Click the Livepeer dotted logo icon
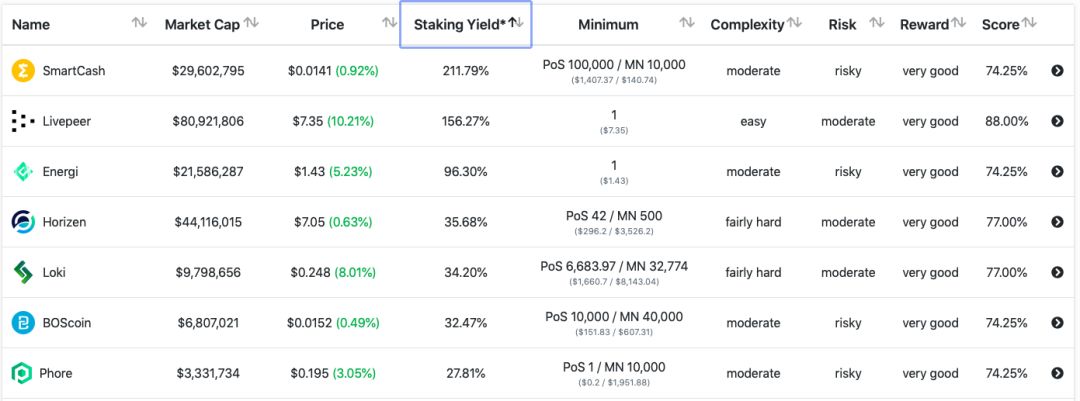 click(x=22, y=121)
